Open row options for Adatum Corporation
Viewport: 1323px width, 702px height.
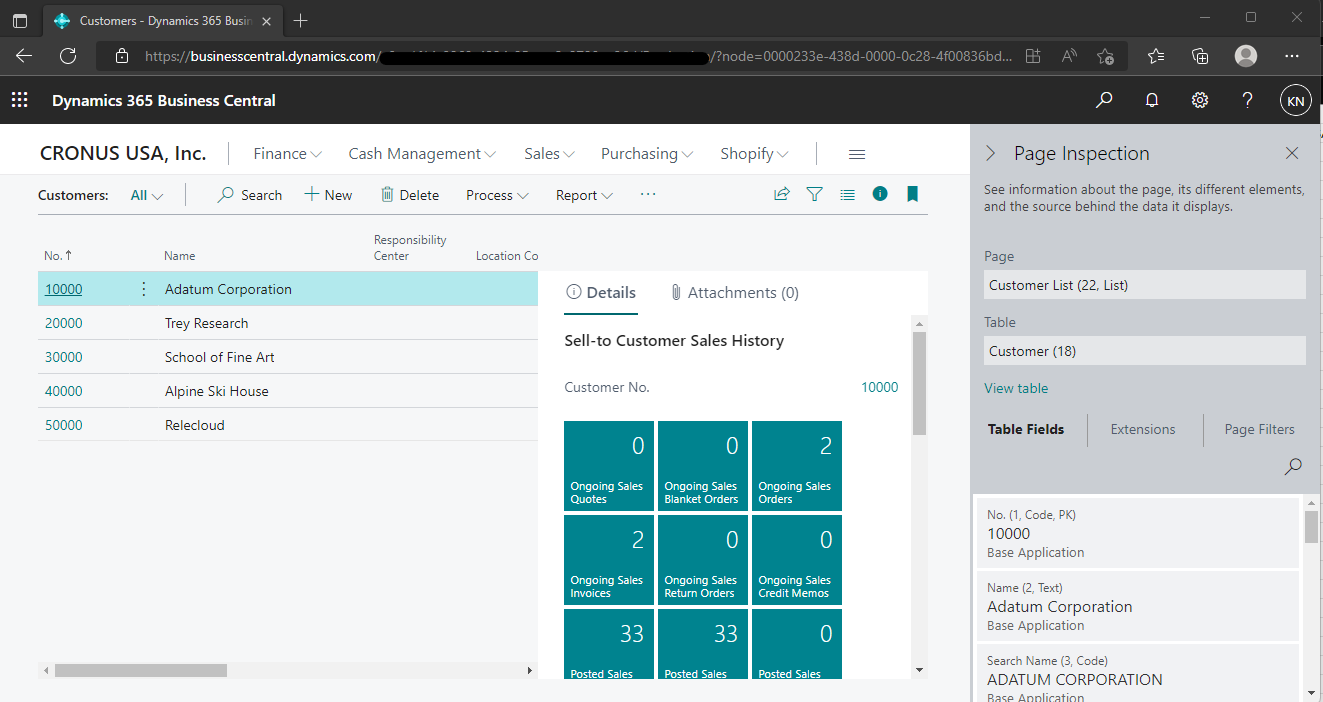[x=143, y=289]
